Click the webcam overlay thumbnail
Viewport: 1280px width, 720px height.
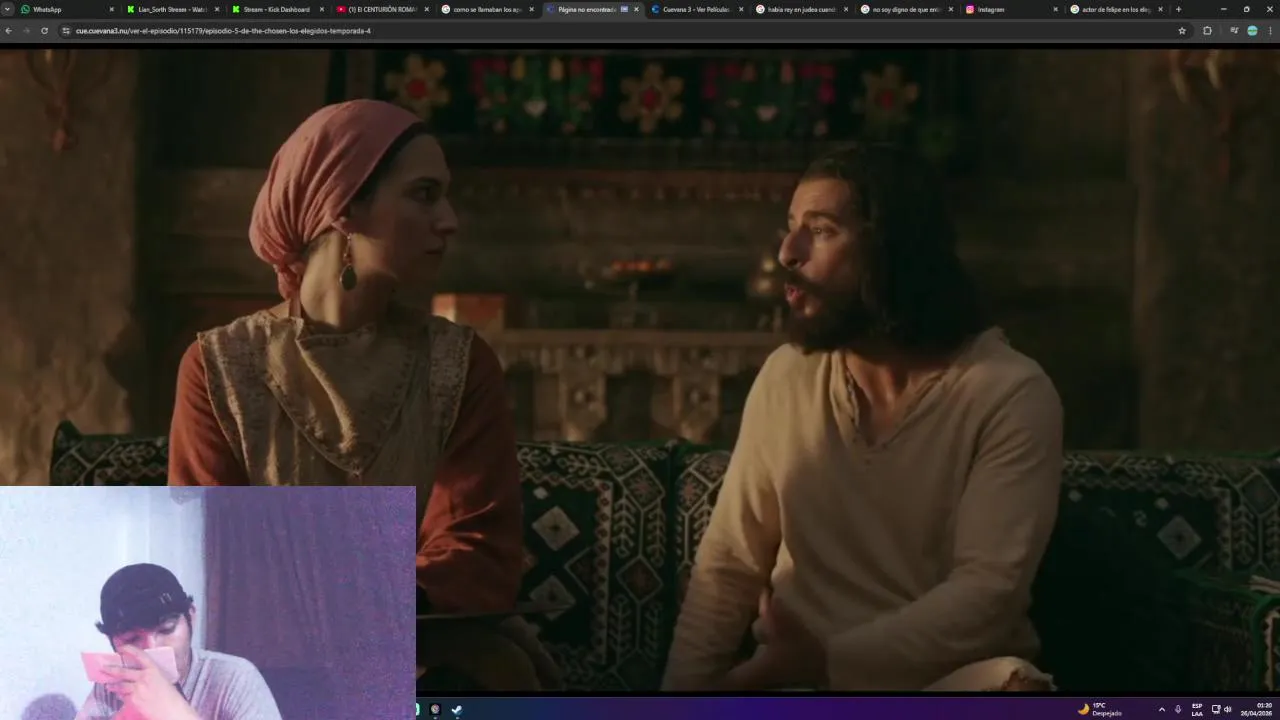208,603
